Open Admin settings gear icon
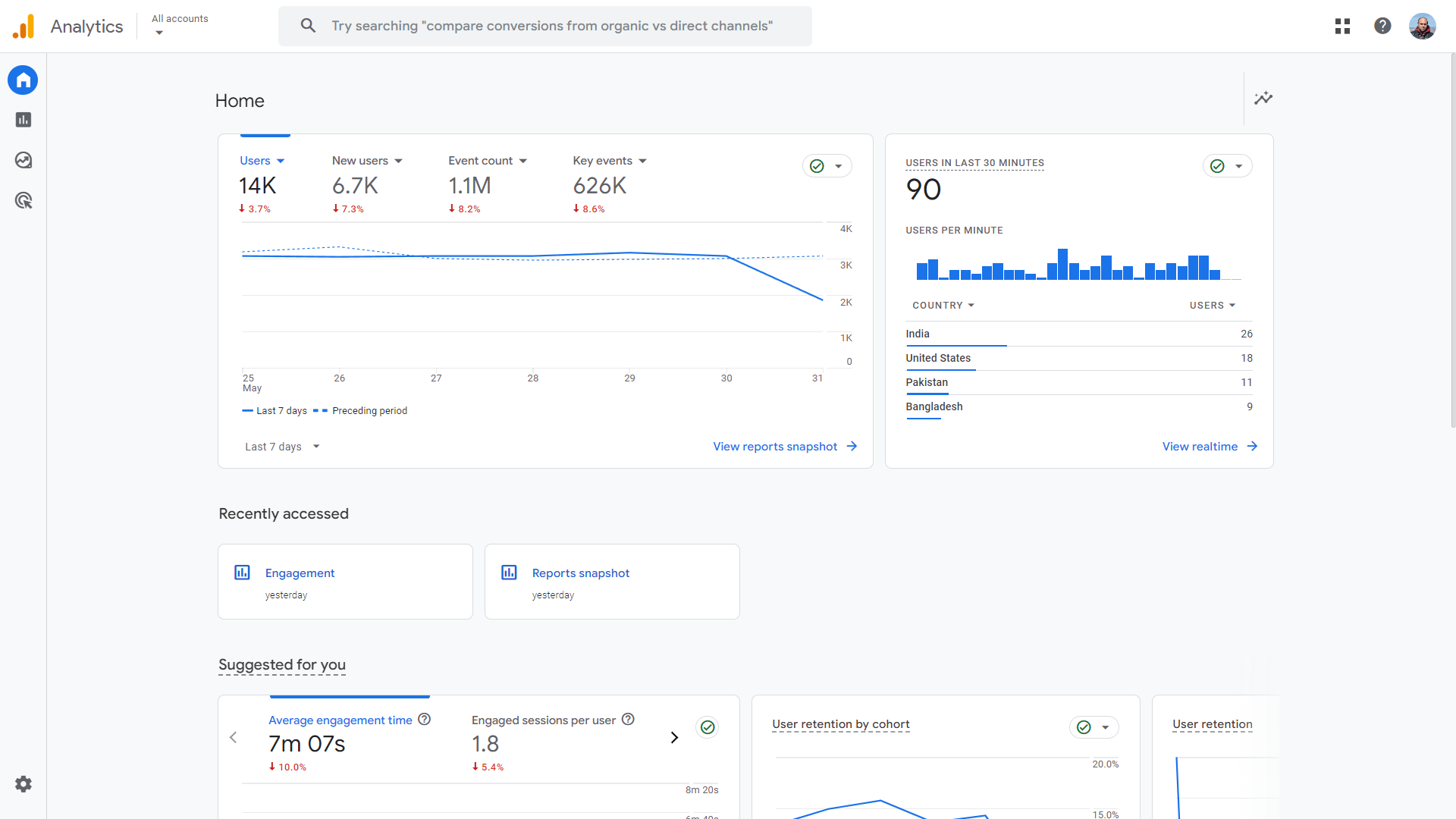 pos(24,784)
